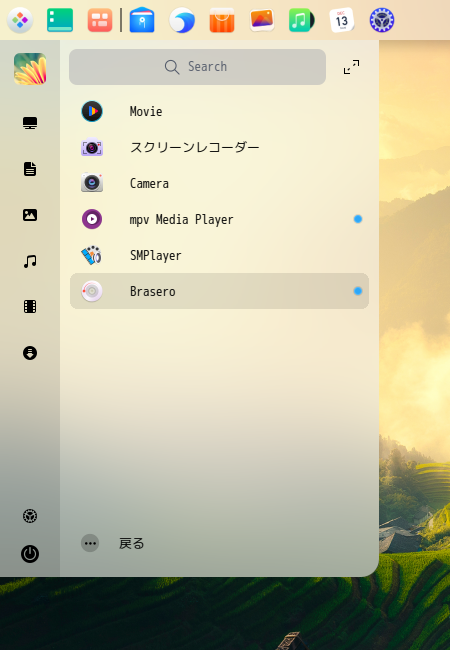Open SMPlayer from the list
Screen dimensions: 450x650
click(x=219, y=255)
